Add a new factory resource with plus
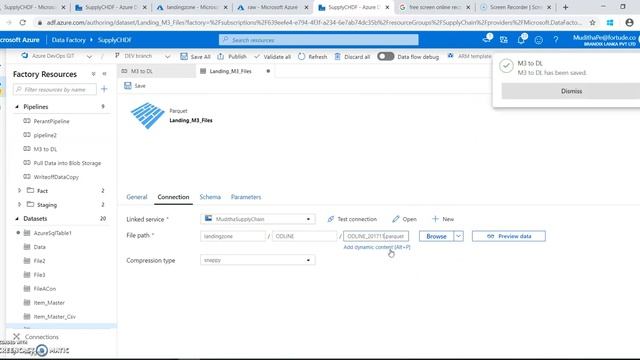Image resolution: width=640 pixels, height=360 pixels. coord(104,89)
